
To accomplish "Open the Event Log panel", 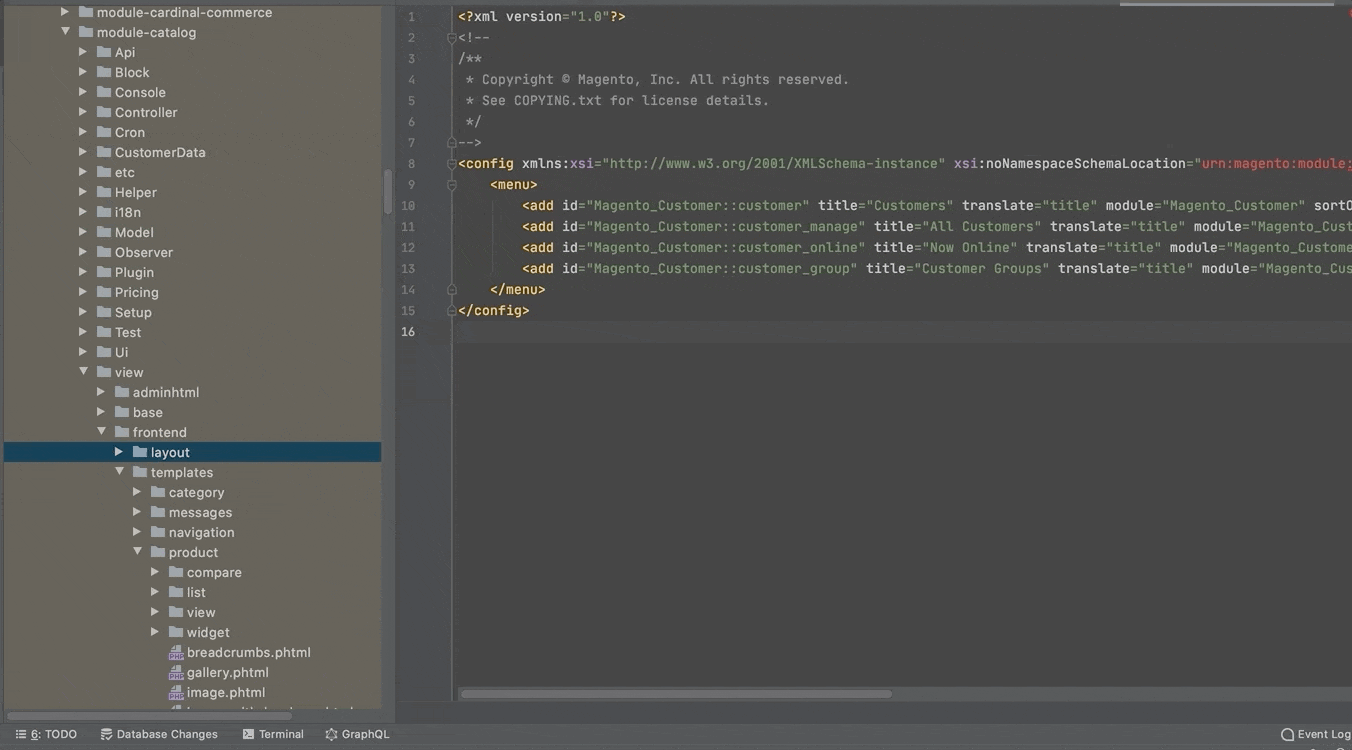I will tap(1316, 734).
